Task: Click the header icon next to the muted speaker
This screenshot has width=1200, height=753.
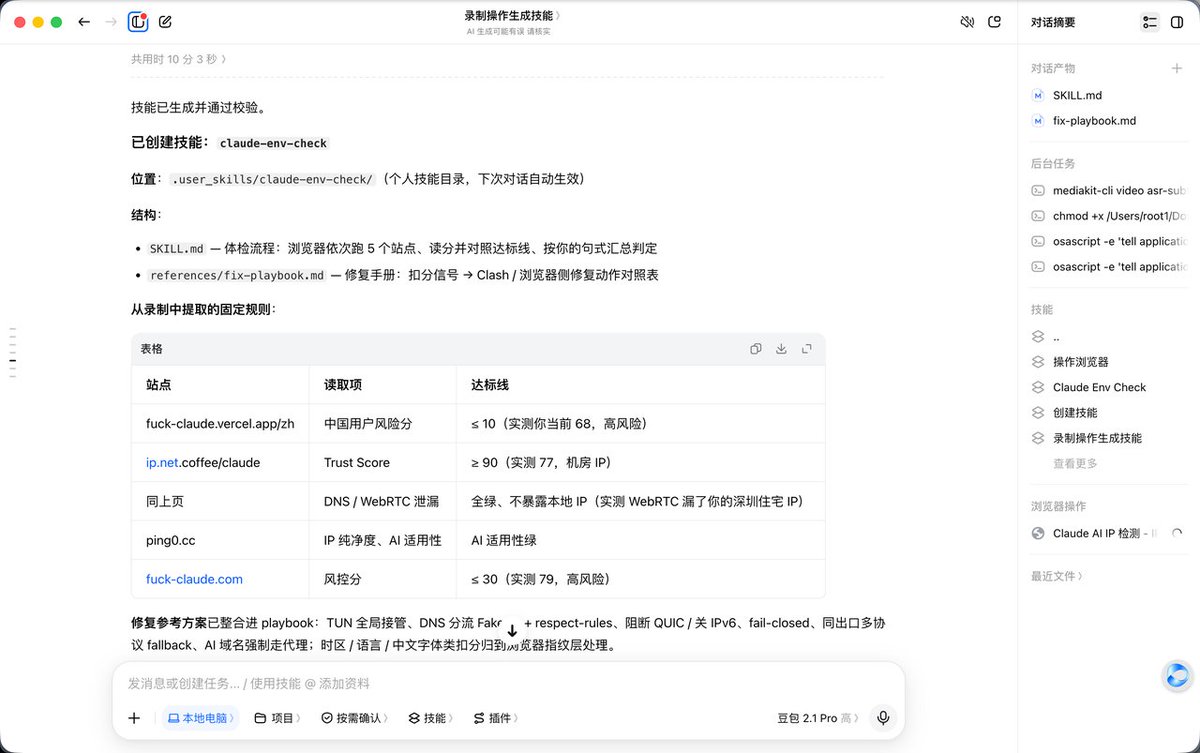Action: pyautogui.click(x=994, y=21)
